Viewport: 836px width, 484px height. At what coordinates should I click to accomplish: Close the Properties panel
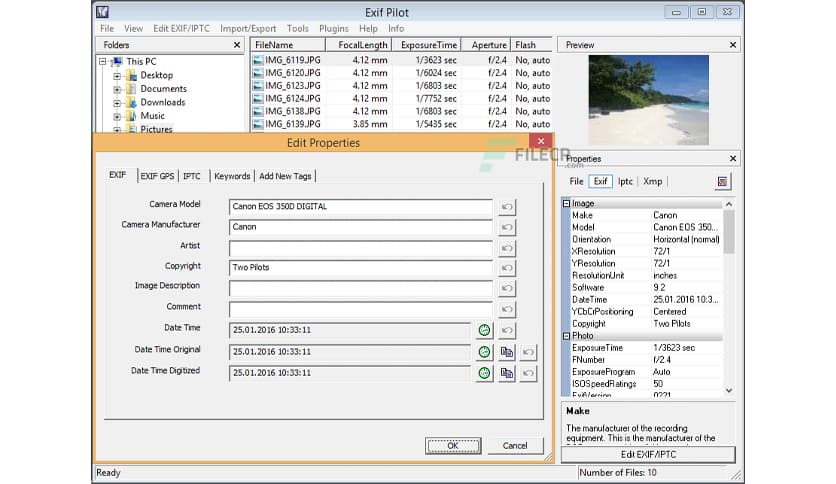733,158
